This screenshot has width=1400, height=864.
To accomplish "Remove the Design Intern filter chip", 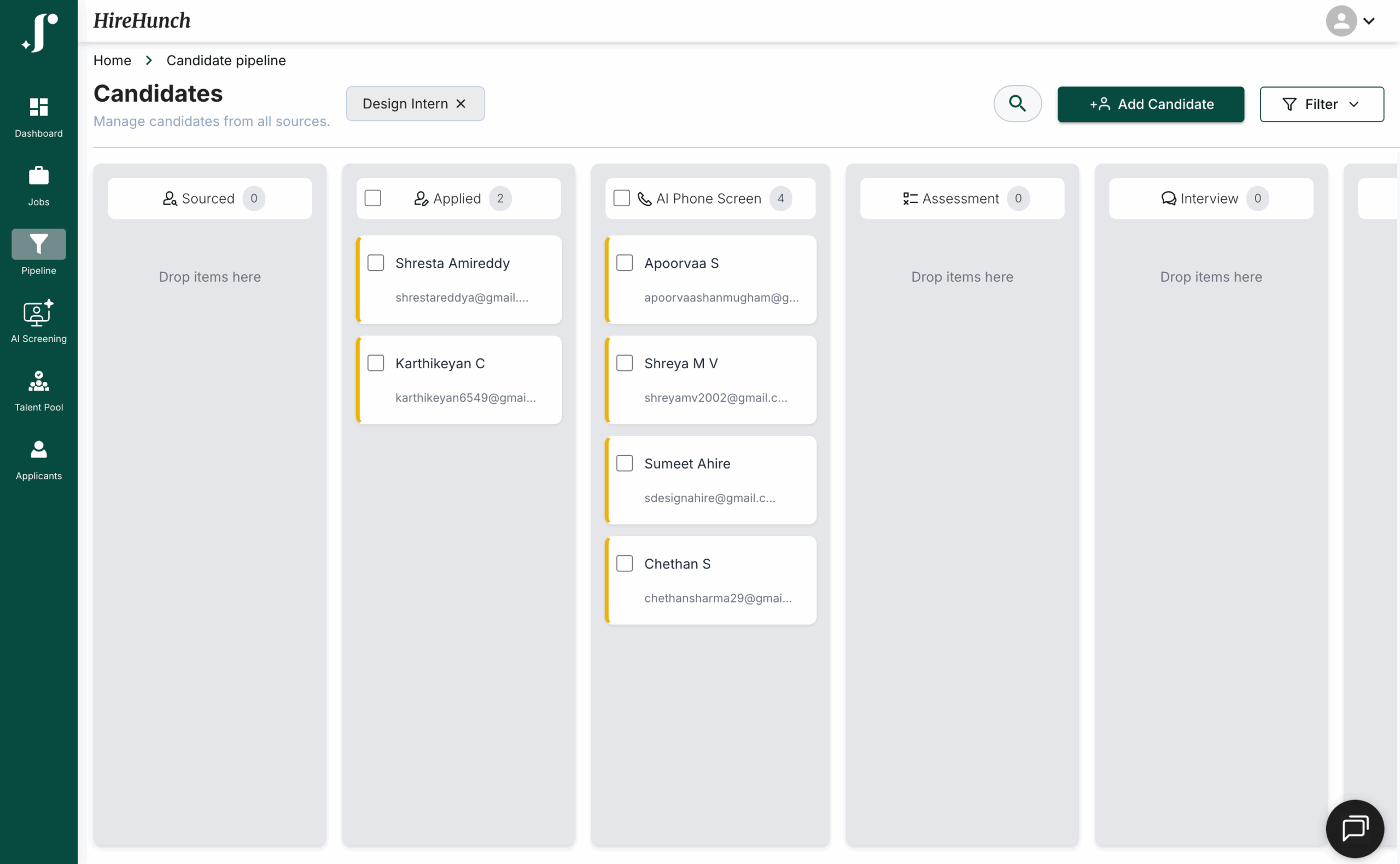I will pyautogui.click(x=461, y=103).
